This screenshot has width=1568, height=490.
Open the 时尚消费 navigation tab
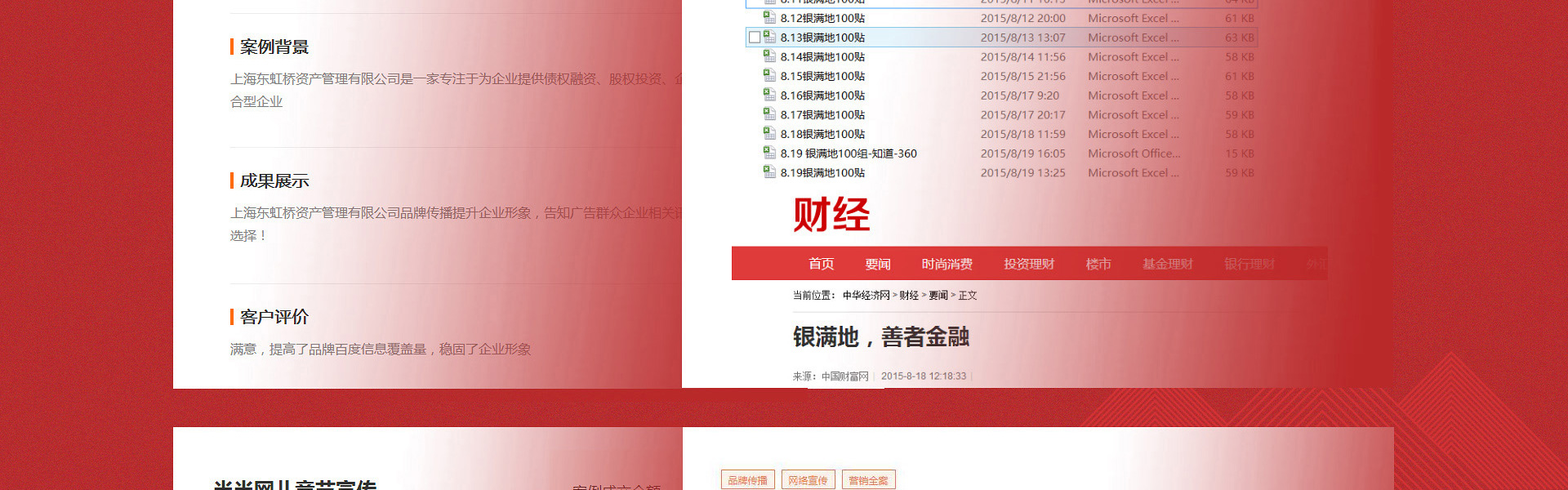pos(947,264)
